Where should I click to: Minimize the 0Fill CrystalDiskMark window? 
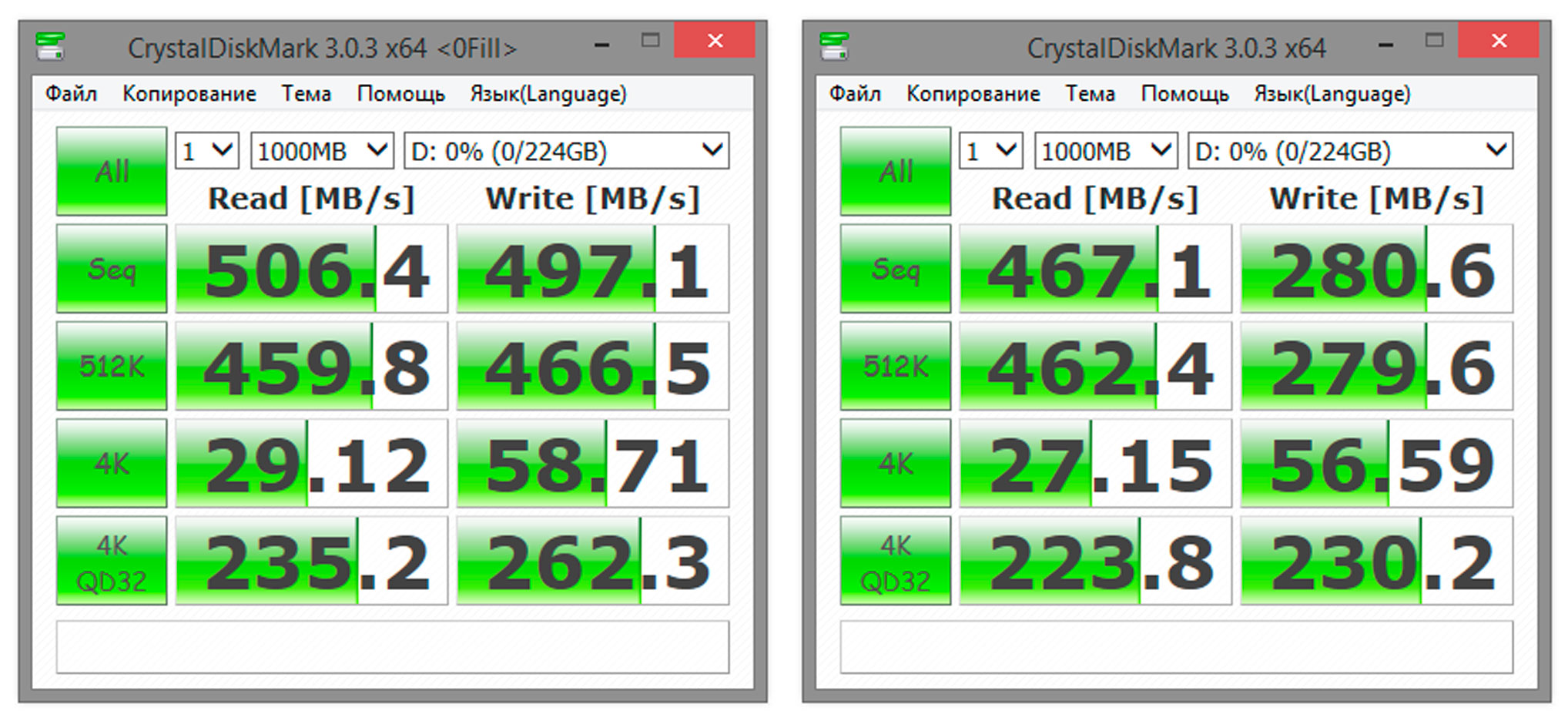pos(602,44)
